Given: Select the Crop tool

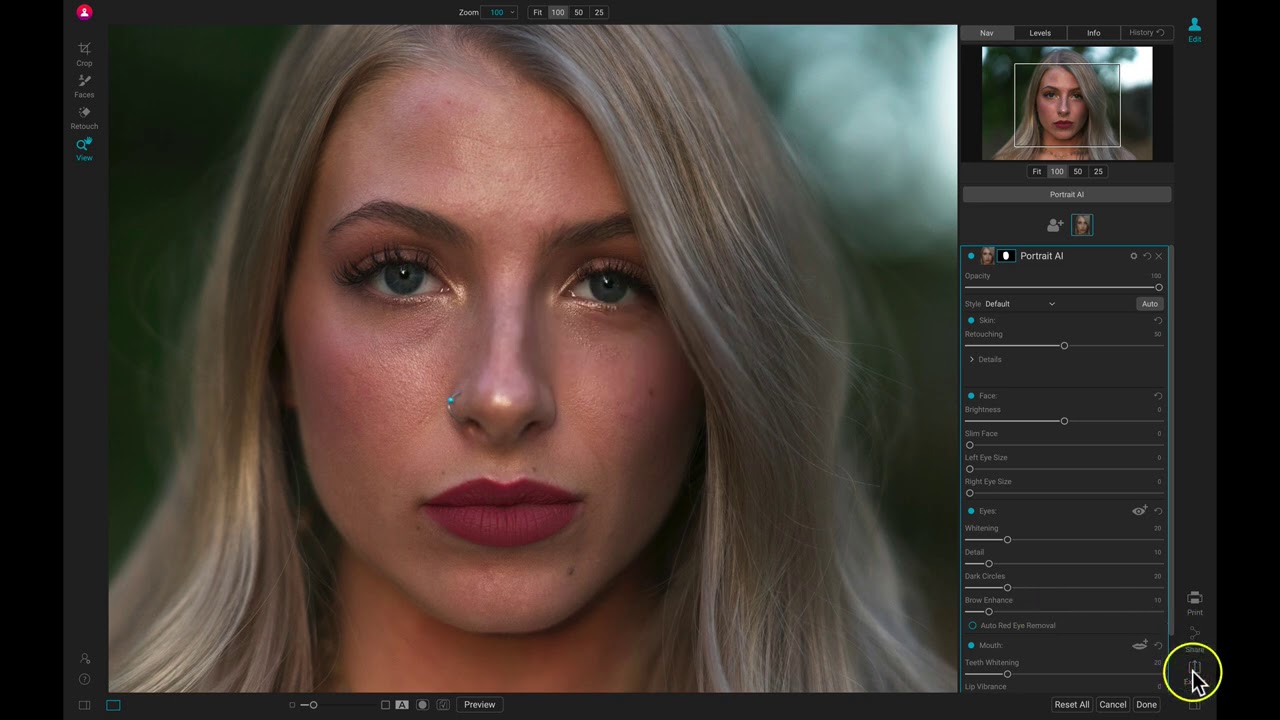Looking at the screenshot, I should (x=84, y=53).
